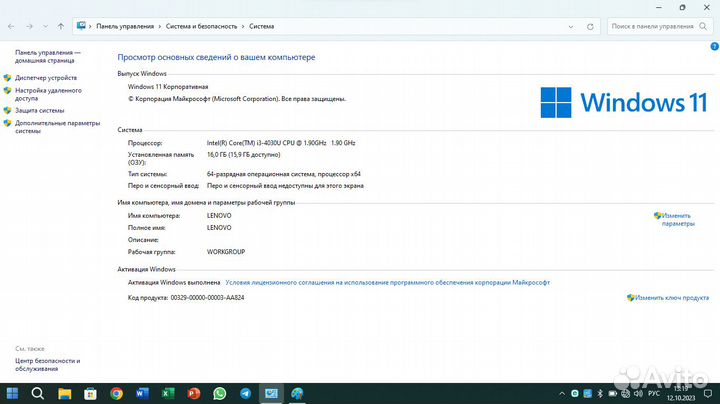The image size is (720, 404).
Task: Restore down the System window
Action: (682, 7)
